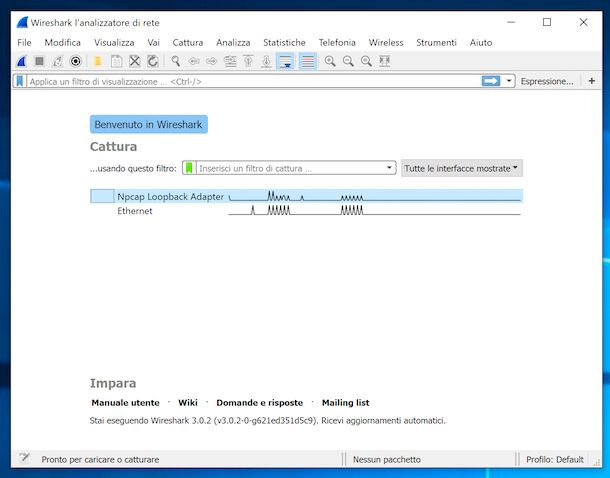Save this capture file icon
This screenshot has width=610, height=478.
click(x=116, y=61)
